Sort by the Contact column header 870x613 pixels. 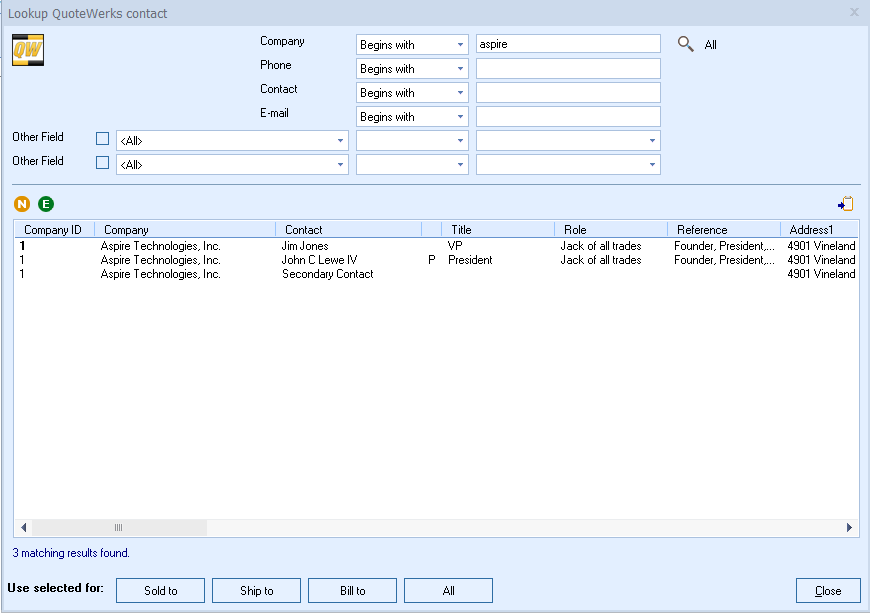(x=348, y=230)
